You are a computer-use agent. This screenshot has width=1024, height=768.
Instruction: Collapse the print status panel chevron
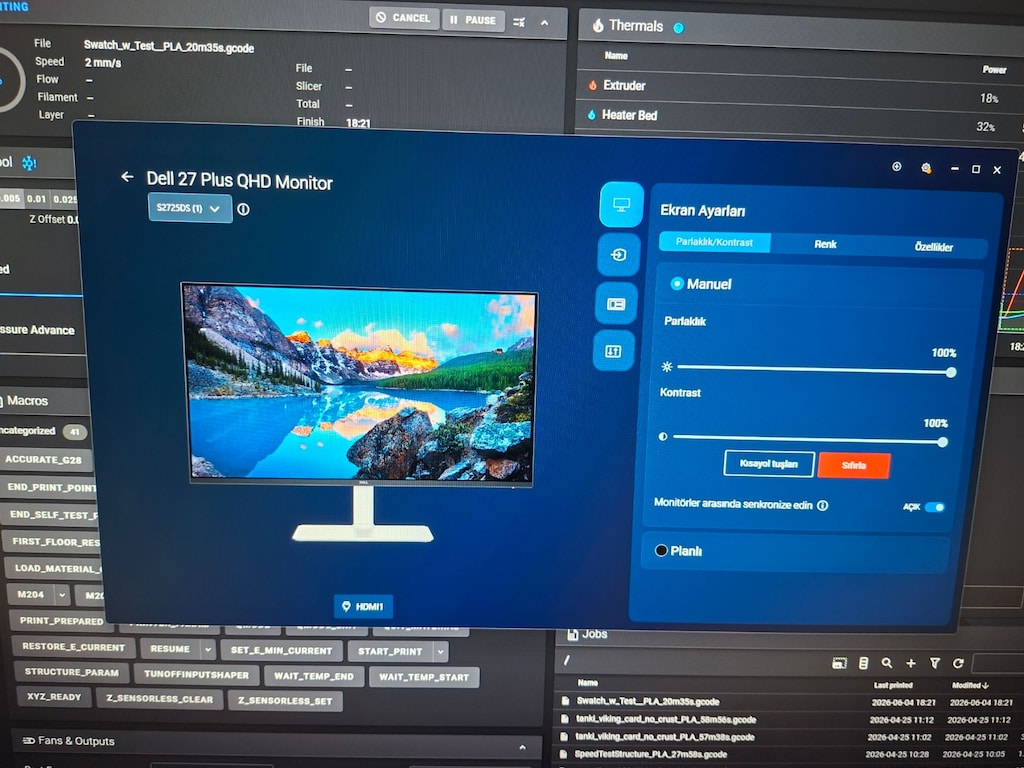pyautogui.click(x=544, y=23)
